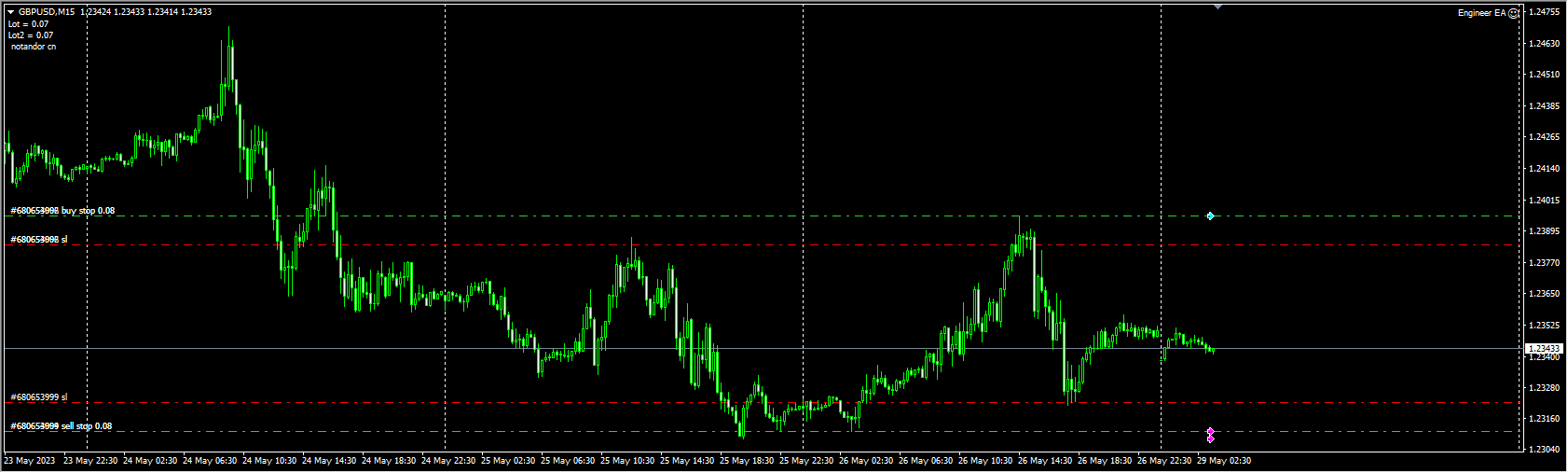
Task: Select the chart shift triangle marker at top
Action: coord(1217,7)
